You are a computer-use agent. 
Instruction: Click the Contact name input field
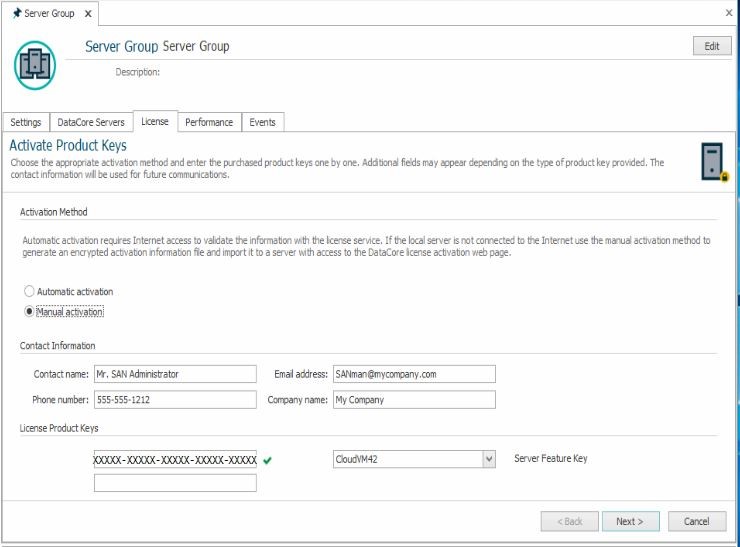tap(175, 374)
